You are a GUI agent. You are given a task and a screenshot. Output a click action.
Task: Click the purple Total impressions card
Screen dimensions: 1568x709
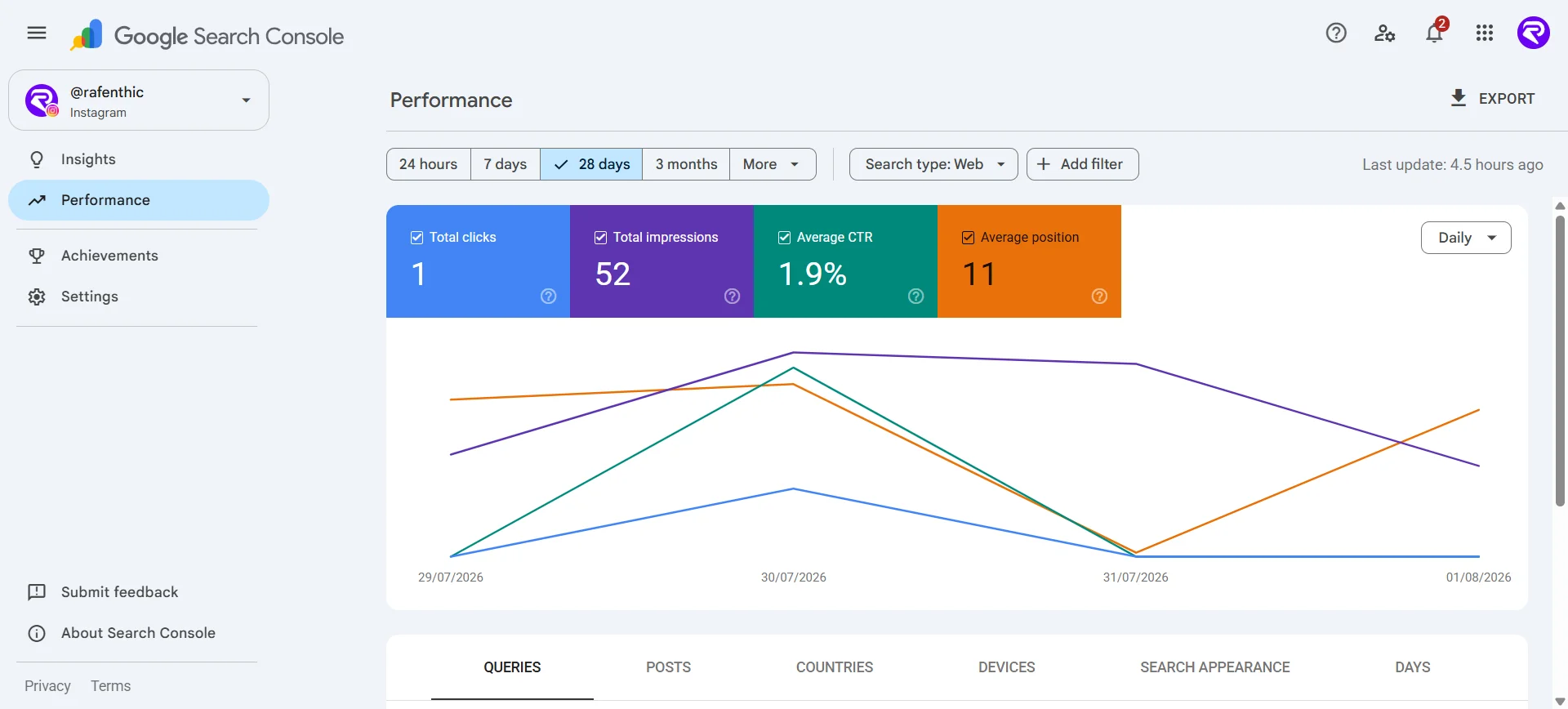[661, 261]
